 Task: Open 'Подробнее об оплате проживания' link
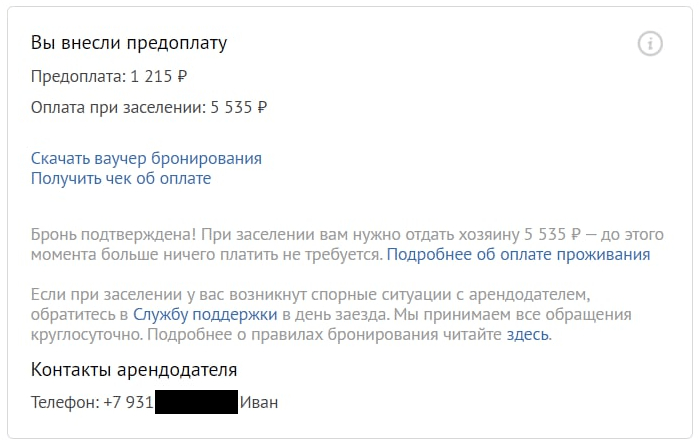click(518, 255)
